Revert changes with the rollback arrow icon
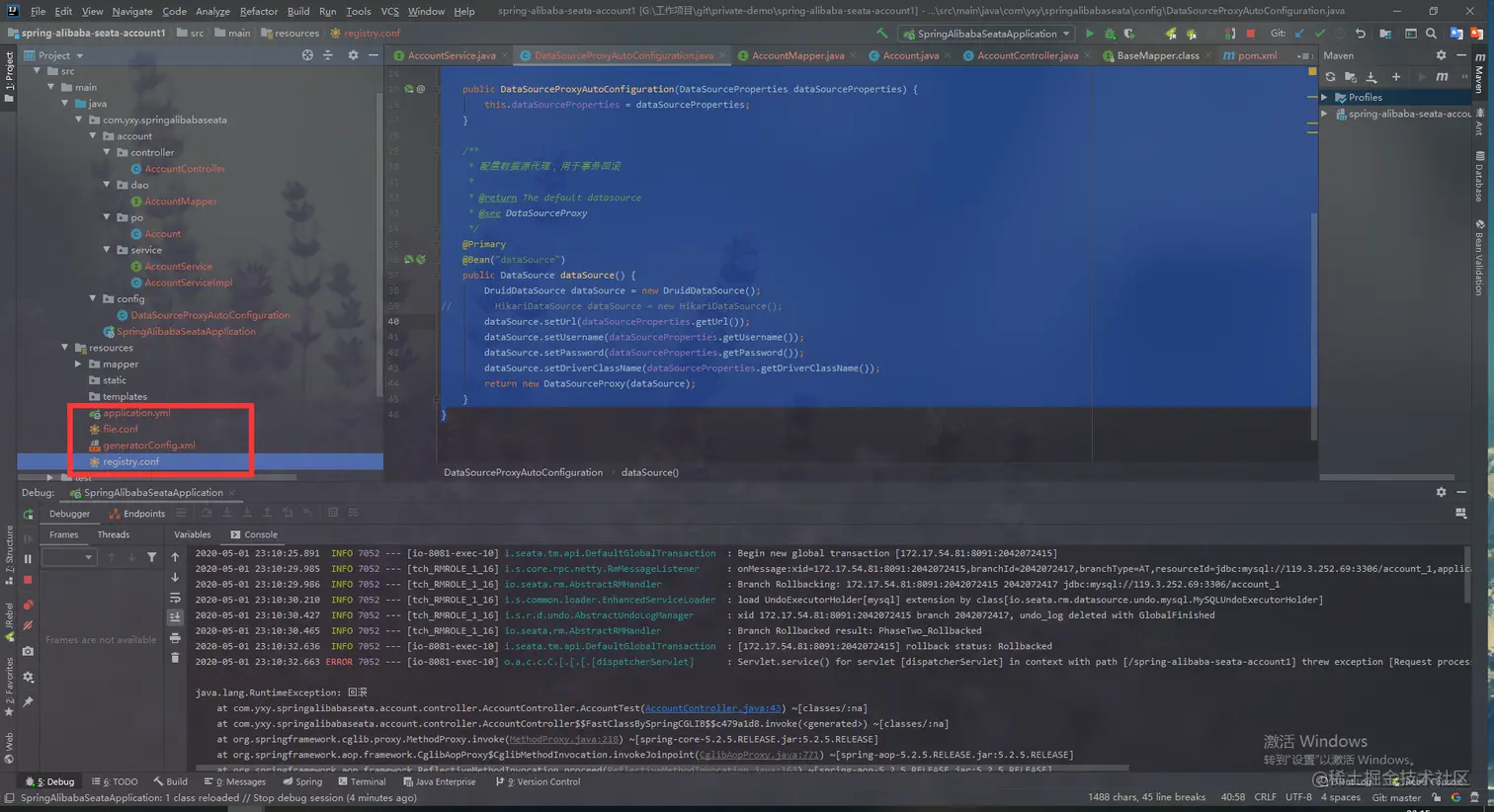Image resolution: width=1494 pixels, height=812 pixels. coord(1361,34)
